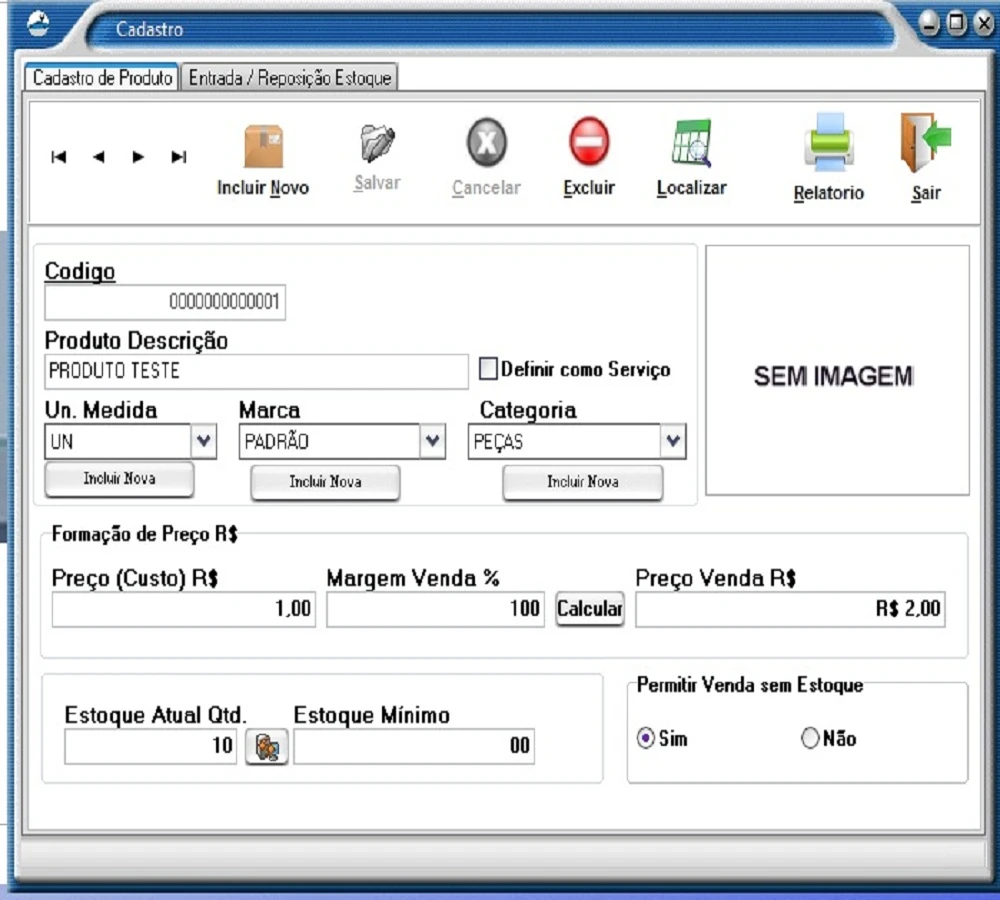The height and width of the screenshot is (900, 1000).
Task: Enable Definir como Serviço checkbox
Action: click(488, 369)
